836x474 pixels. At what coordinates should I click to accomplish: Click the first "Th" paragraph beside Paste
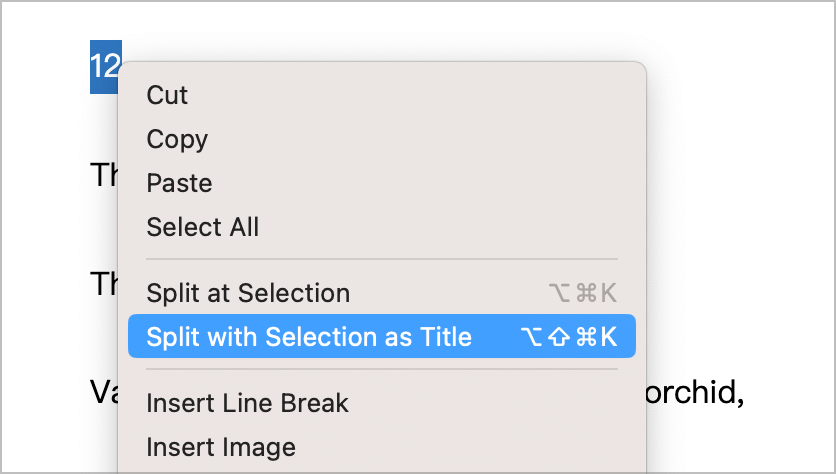104,174
